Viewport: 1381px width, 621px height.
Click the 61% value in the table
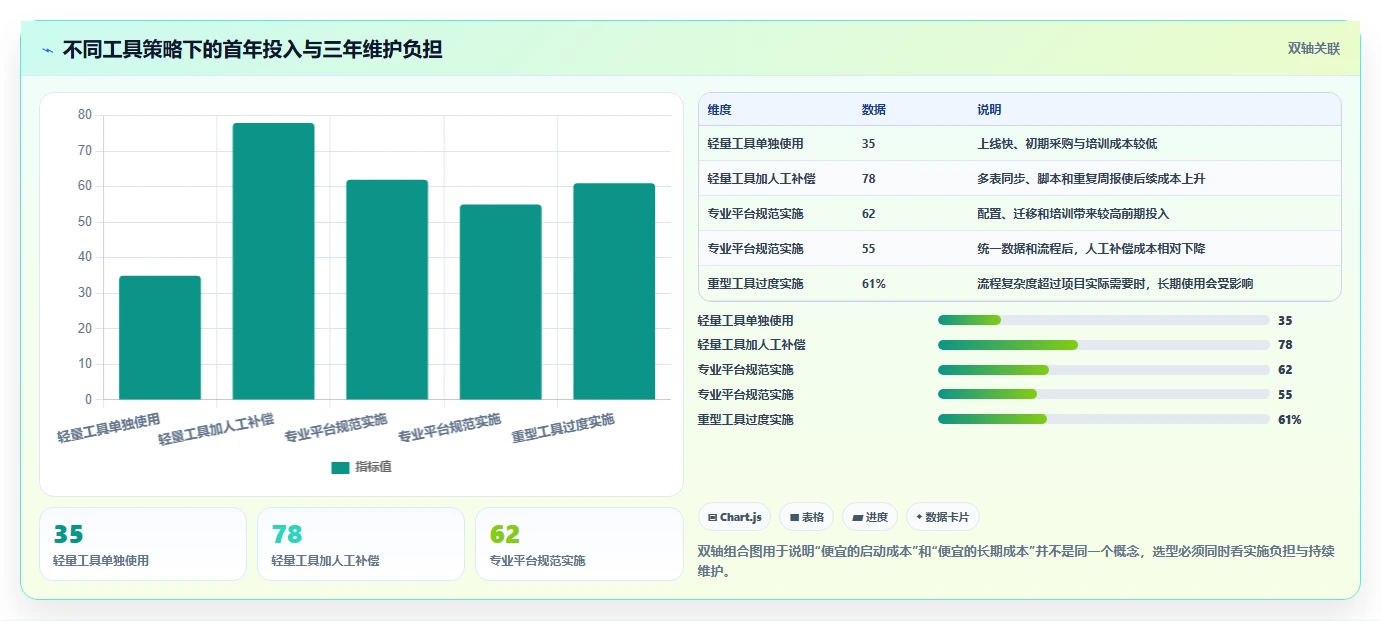point(873,284)
